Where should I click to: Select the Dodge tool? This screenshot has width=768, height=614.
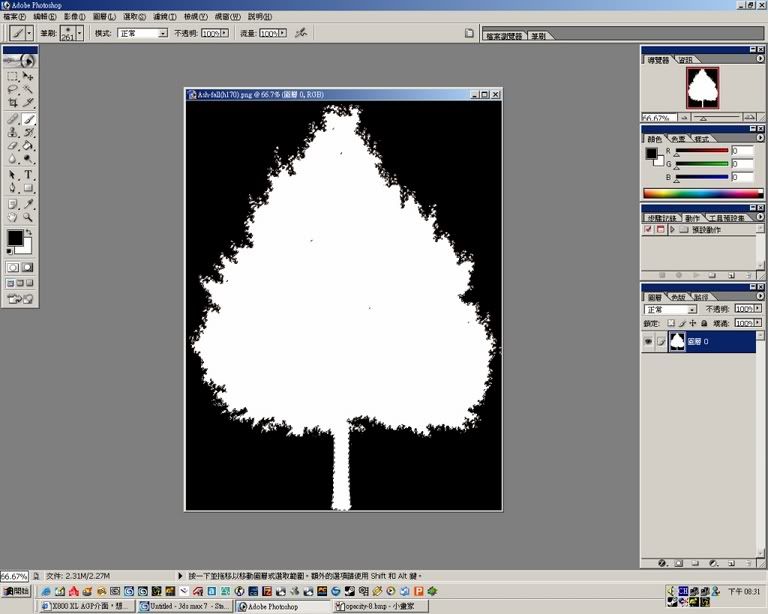click(28, 159)
